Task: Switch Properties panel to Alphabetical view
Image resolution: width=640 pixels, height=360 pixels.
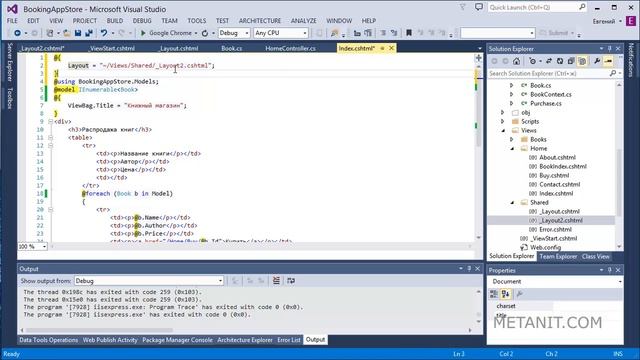Action: point(505,294)
